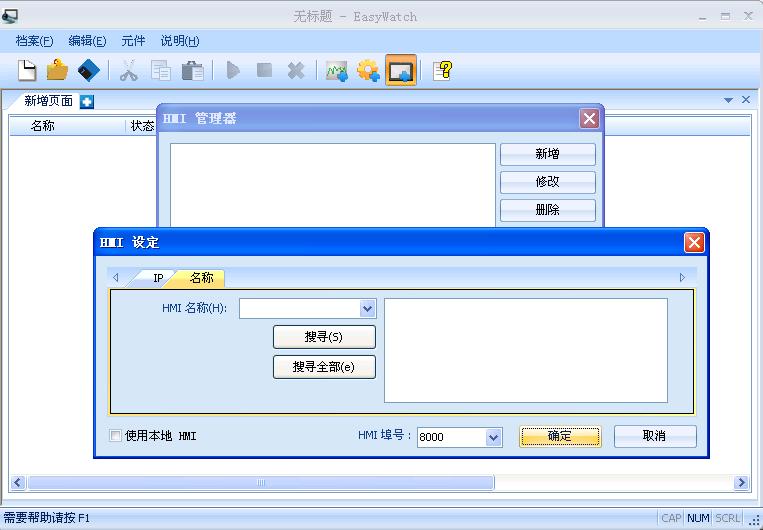Click the blue Save disk icon
Image resolution: width=763 pixels, height=530 pixels.
point(89,71)
